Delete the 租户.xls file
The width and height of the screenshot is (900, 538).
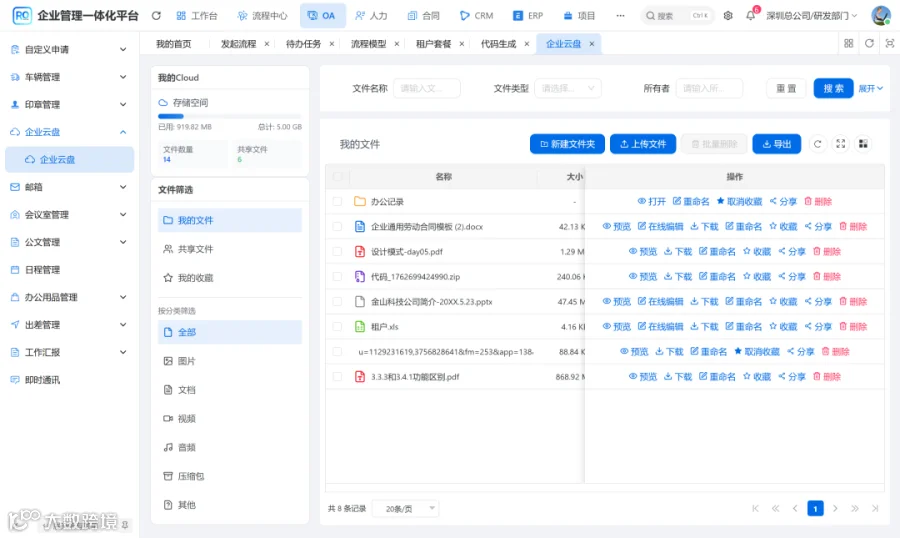tap(852, 327)
